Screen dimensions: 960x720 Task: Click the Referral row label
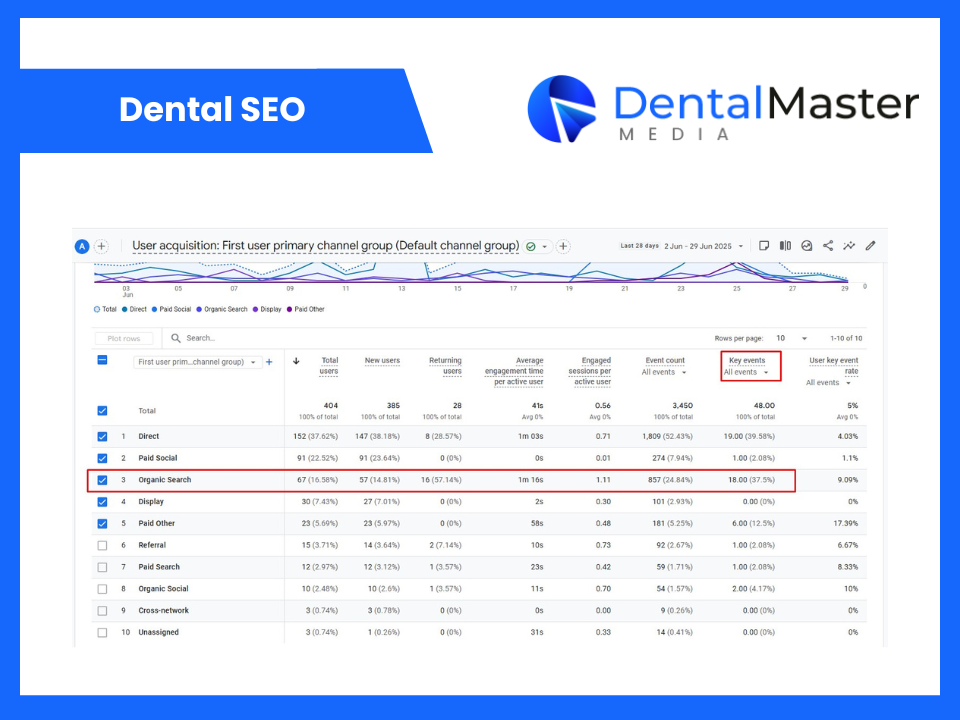click(152, 545)
